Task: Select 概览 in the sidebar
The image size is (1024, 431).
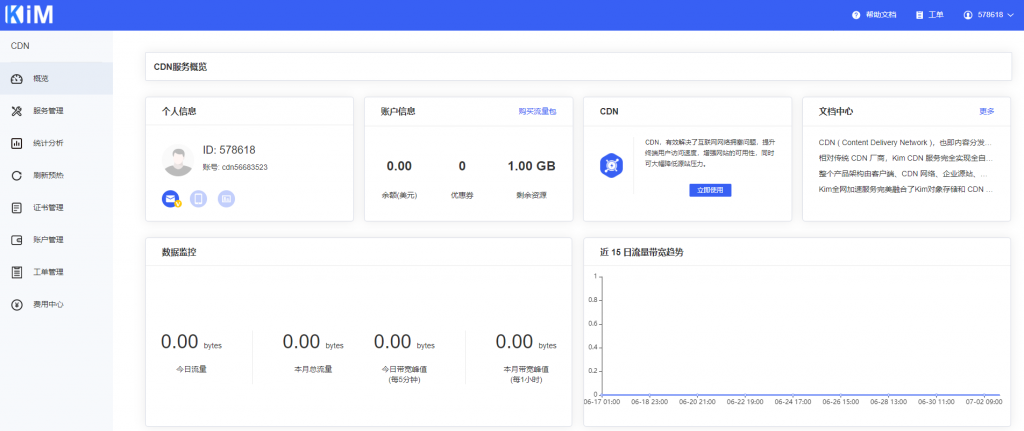Action: tap(41, 78)
